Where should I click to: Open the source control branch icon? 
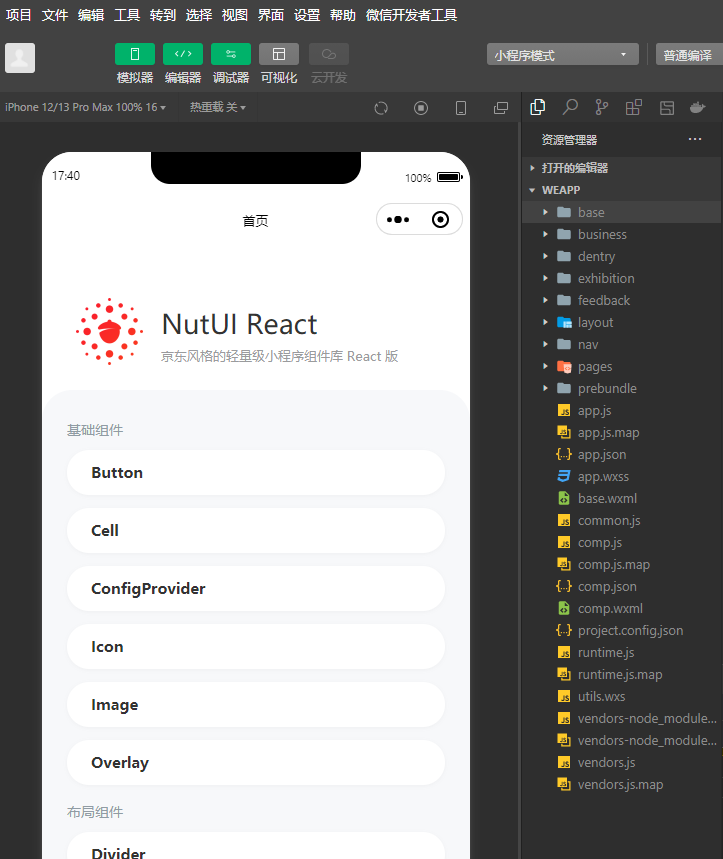click(x=601, y=107)
